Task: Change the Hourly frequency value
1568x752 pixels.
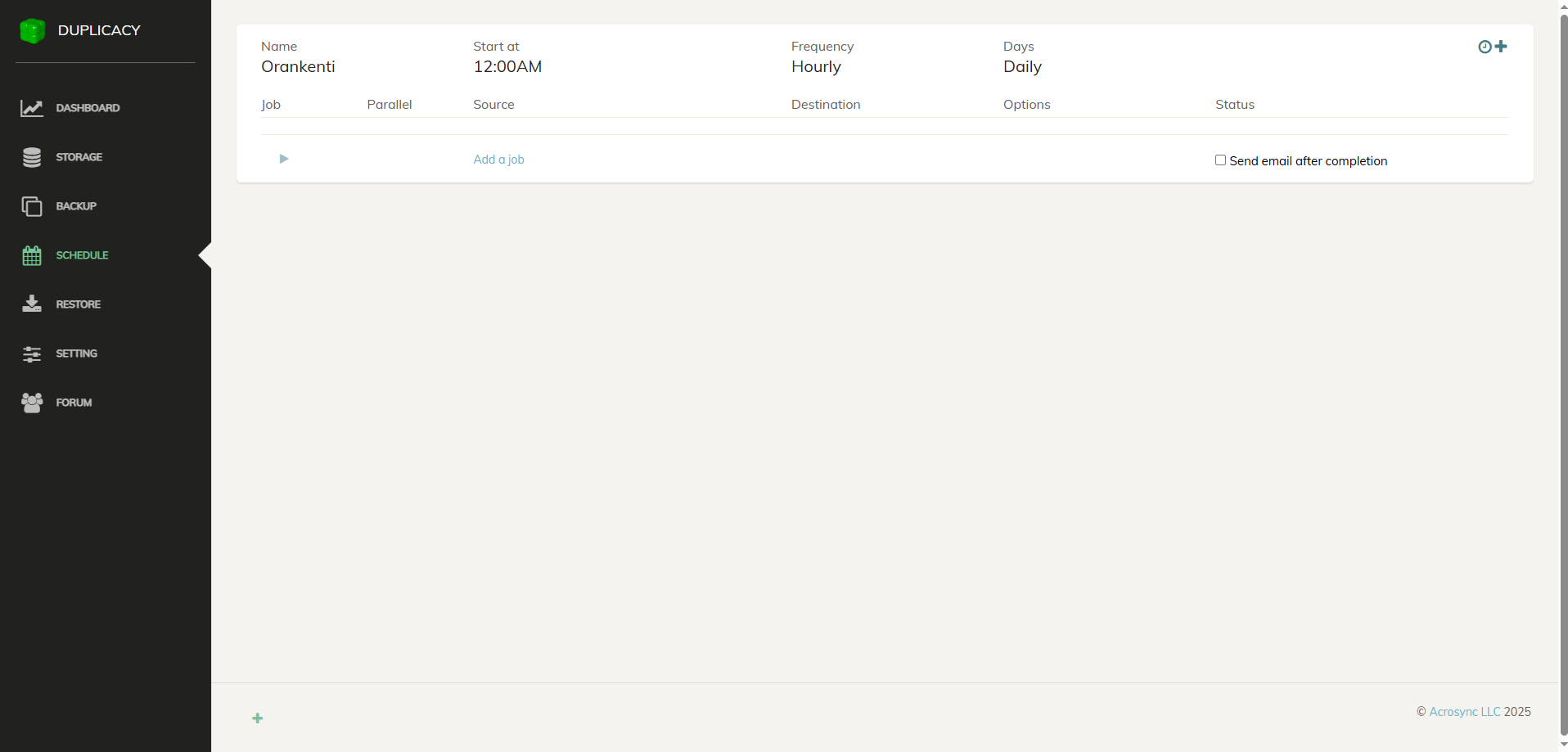Action: click(x=815, y=67)
